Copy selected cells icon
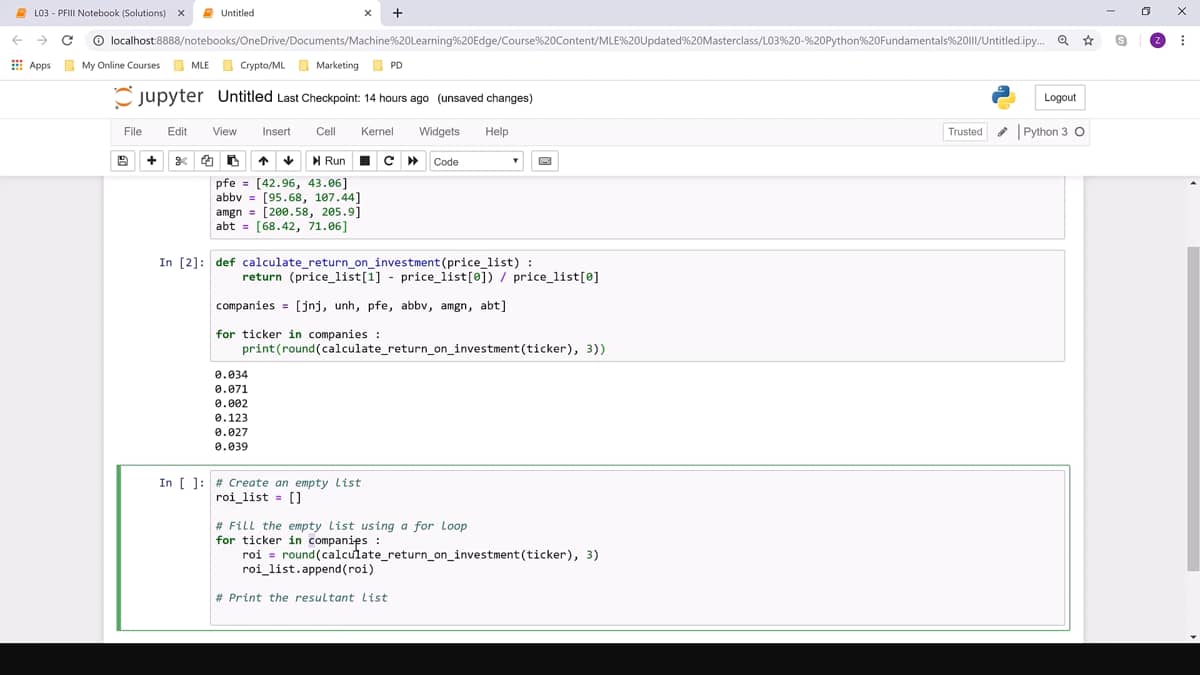Image resolution: width=1200 pixels, height=675 pixels. point(206,161)
